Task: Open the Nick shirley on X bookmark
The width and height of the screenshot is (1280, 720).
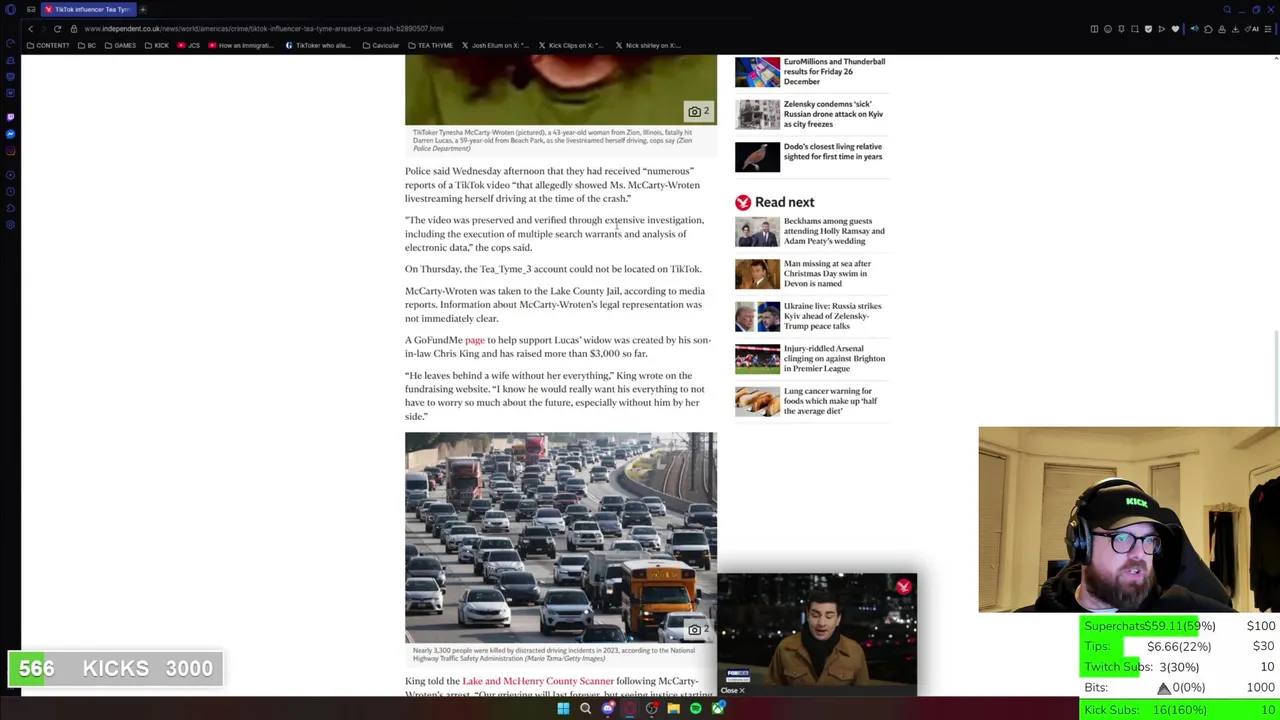Action: [648, 45]
